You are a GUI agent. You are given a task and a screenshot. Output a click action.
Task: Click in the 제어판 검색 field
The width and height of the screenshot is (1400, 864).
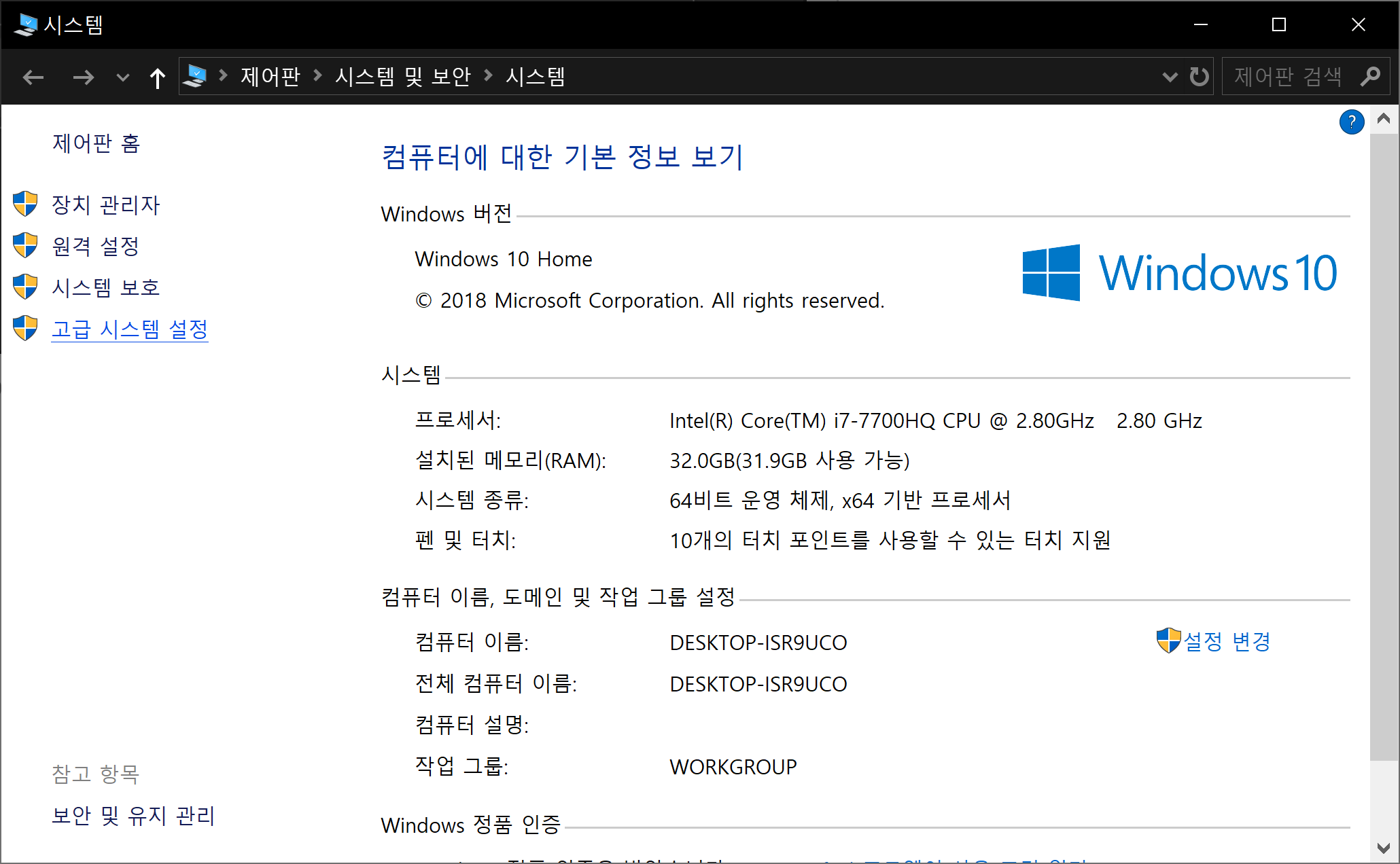(1288, 77)
